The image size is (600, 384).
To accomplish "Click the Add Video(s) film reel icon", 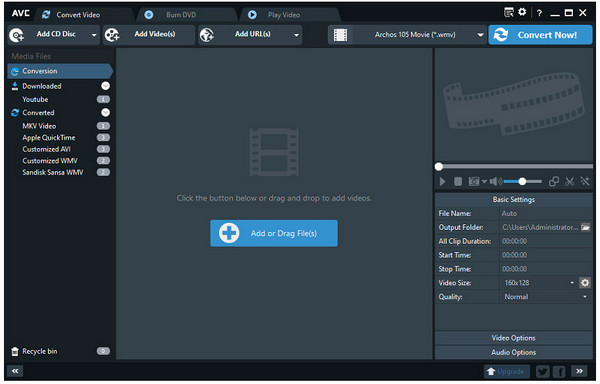I will pyautogui.click(x=112, y=35).
